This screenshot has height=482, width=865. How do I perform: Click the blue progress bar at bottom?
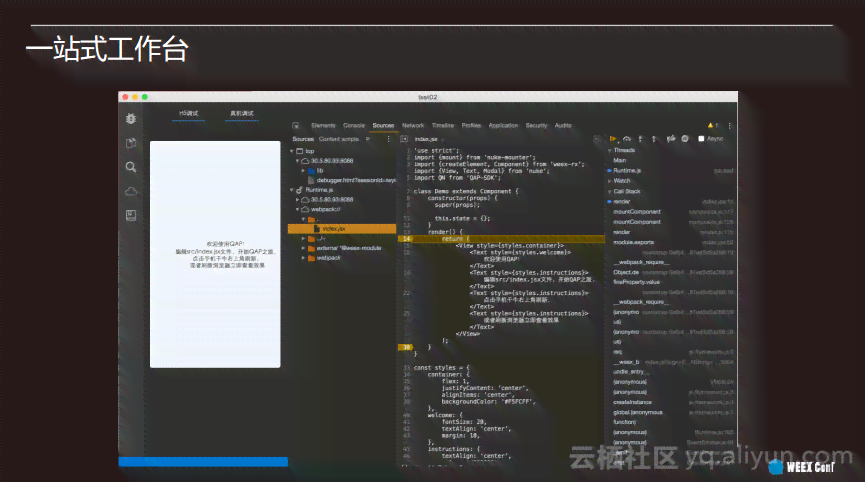(203, 462)
